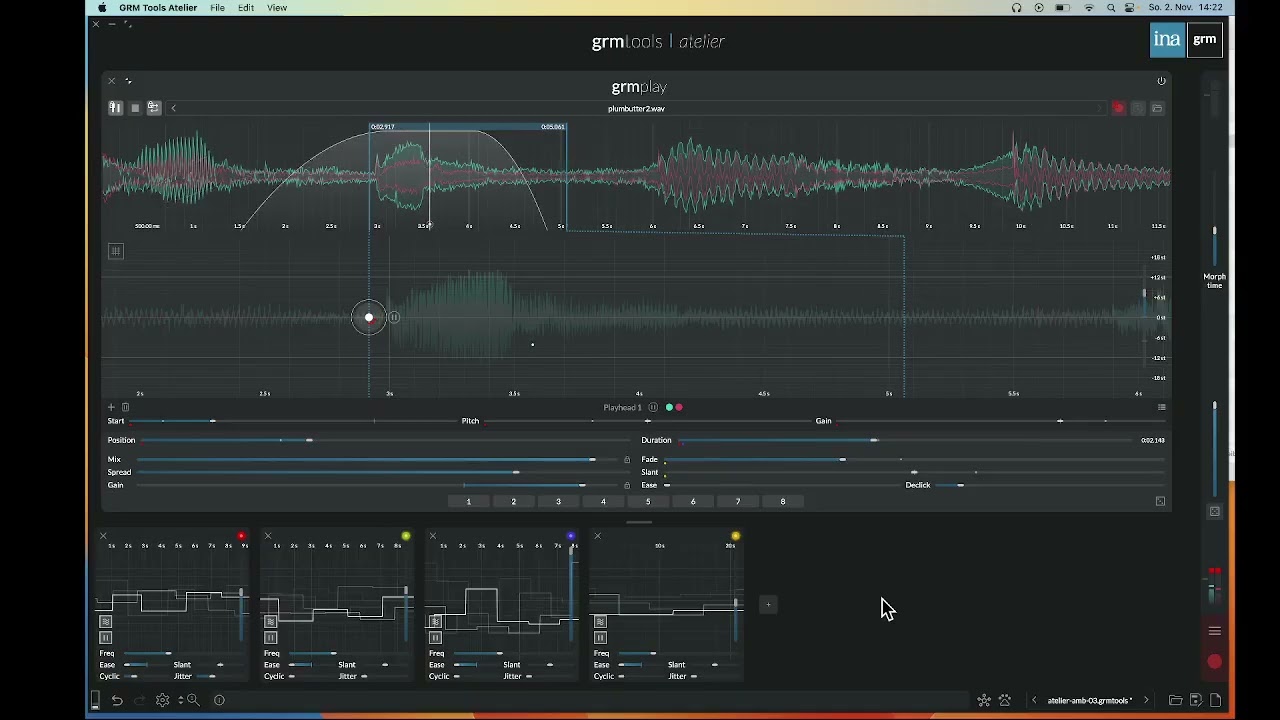The image size is (1280, 720).
Task: Go to next preset after atelier-amb-03
Action: 1146,700
